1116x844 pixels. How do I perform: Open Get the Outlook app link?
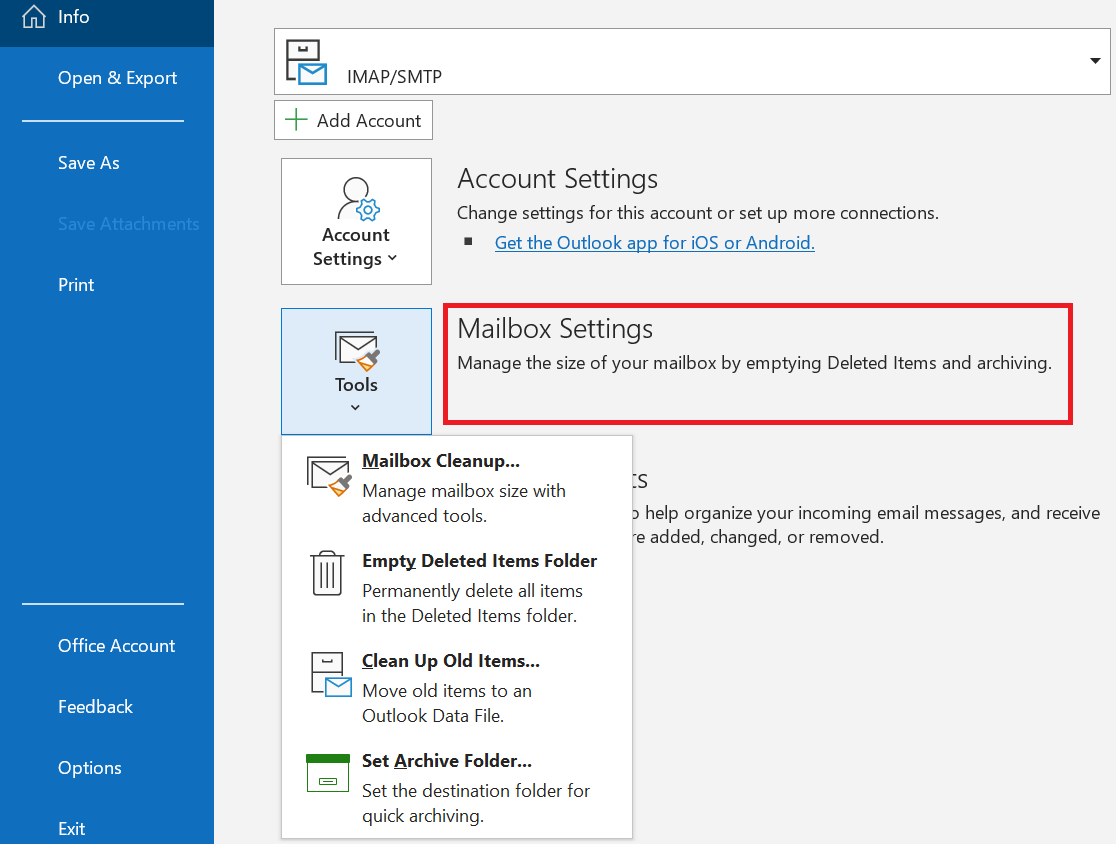tap(654, 243)
